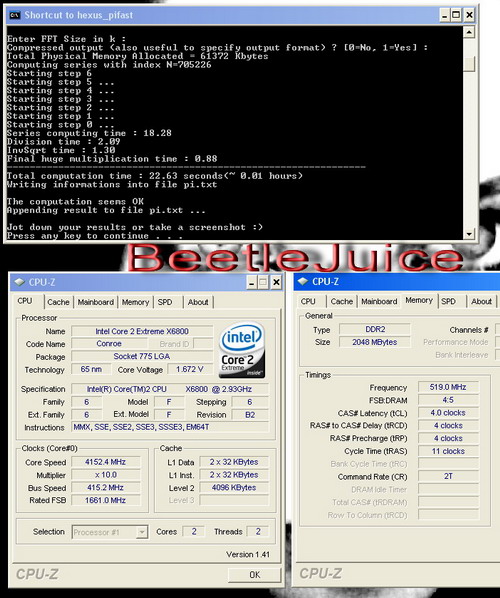The height and width of the screenshot is (598, 500).
Task: Open the Processor #1 selection dropdown
Action: click(x=142, y=532)
